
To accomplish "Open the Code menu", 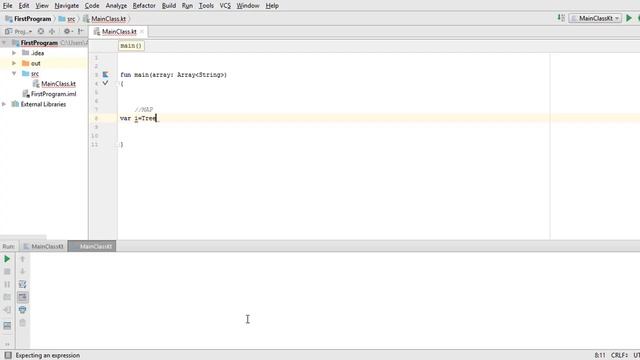I will (x=92, y=6).
